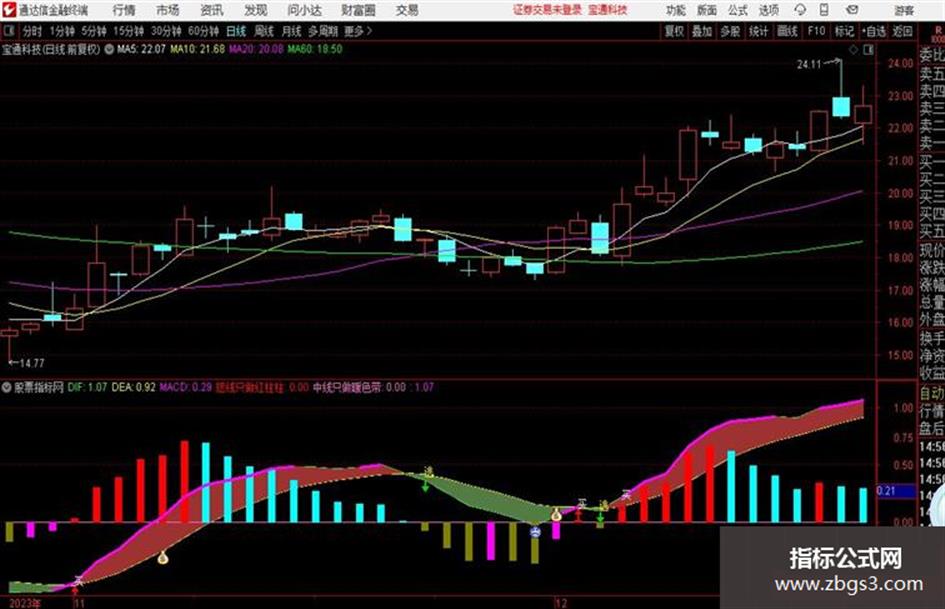945x609 pixels.
Task: Open the 选项 menu
Action: (x=768, y=10)
